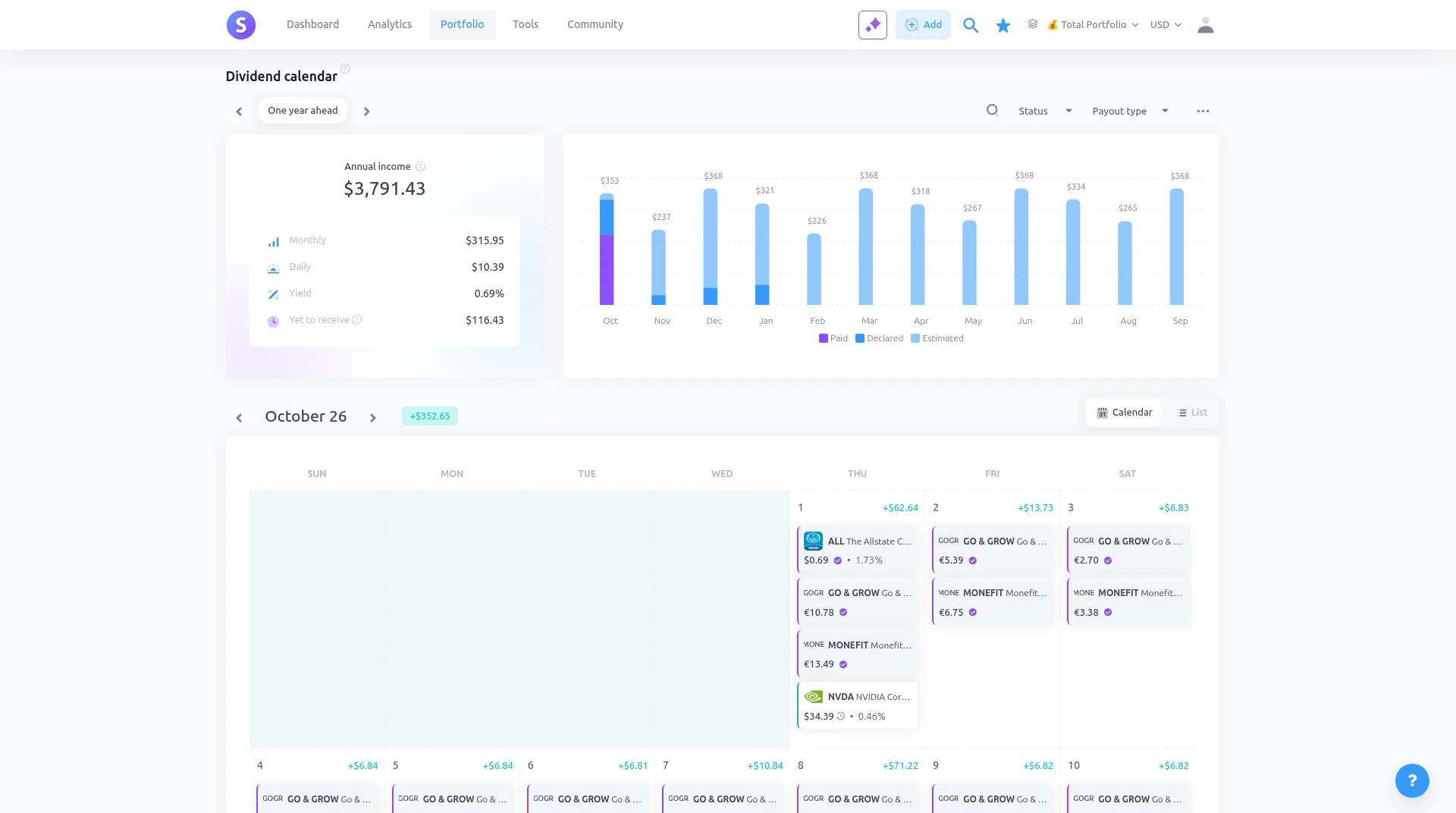
Task: Toggle Declared series in chart legend
Action: click(x=880, y=338)
